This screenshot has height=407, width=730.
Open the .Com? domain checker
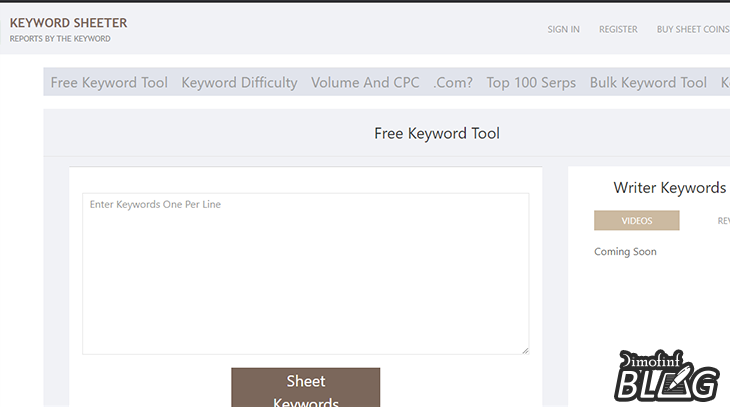pyautogui.click(x=453, y=82)
